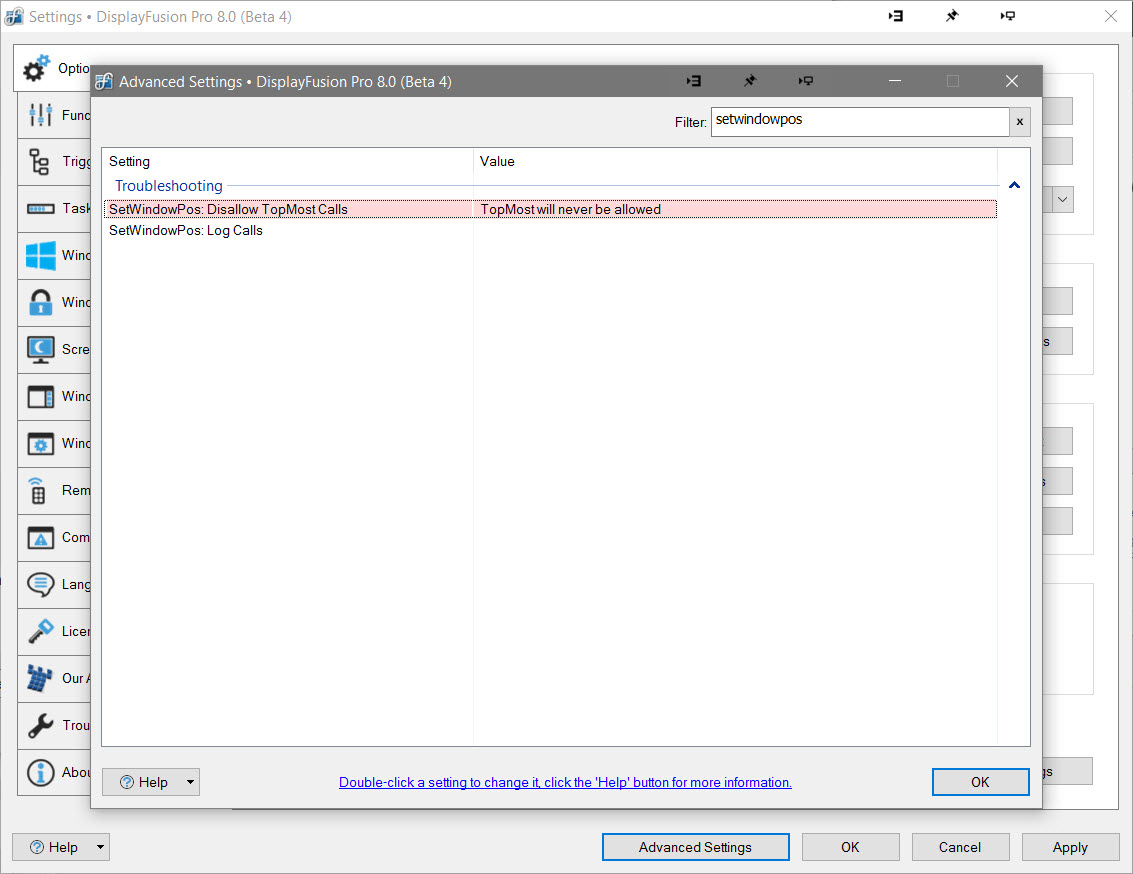Select the SetWindowPos: Log Calls setting
Image resolution: width=1133 pixels, height=874 pixels.
[x=186, y=230]
